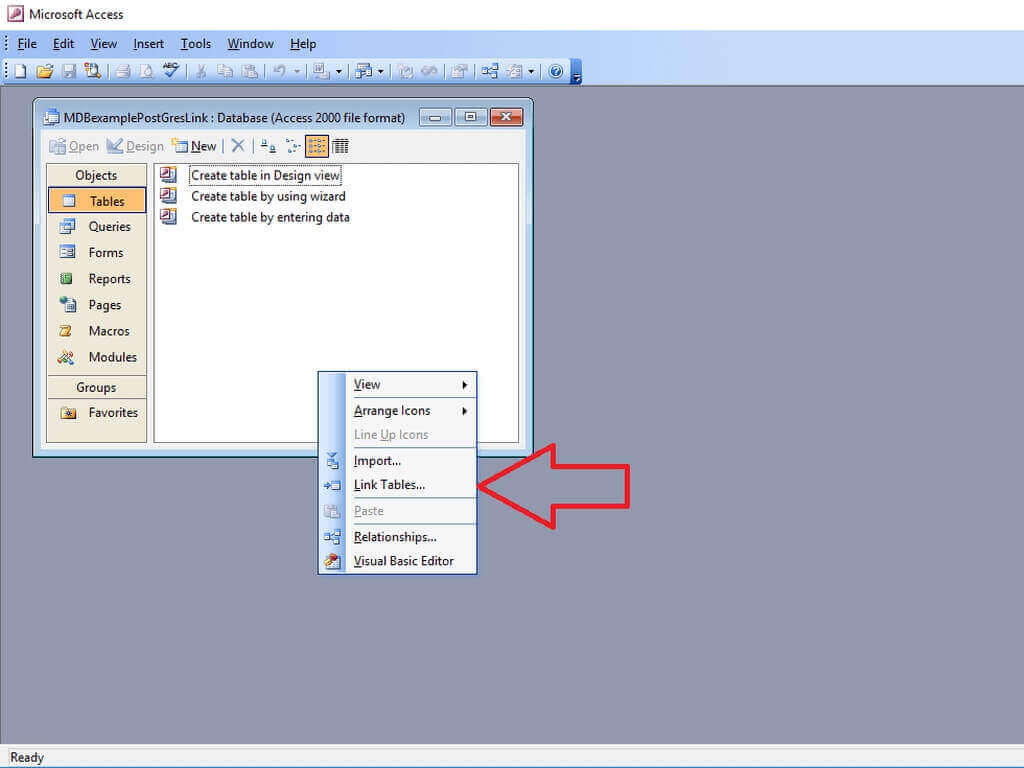Open Microsoft Access Help via the question mark icon

558,71
